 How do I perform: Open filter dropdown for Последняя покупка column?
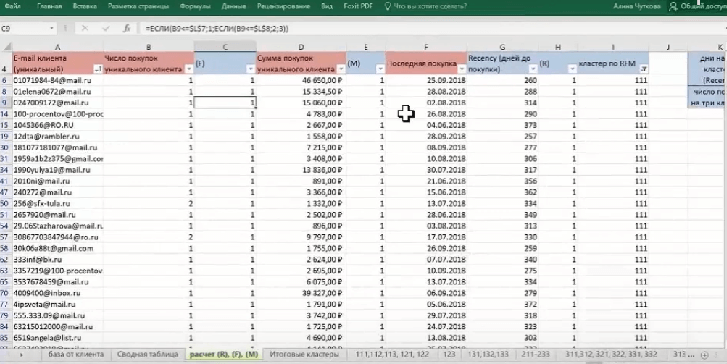click(x=462, y=69)
